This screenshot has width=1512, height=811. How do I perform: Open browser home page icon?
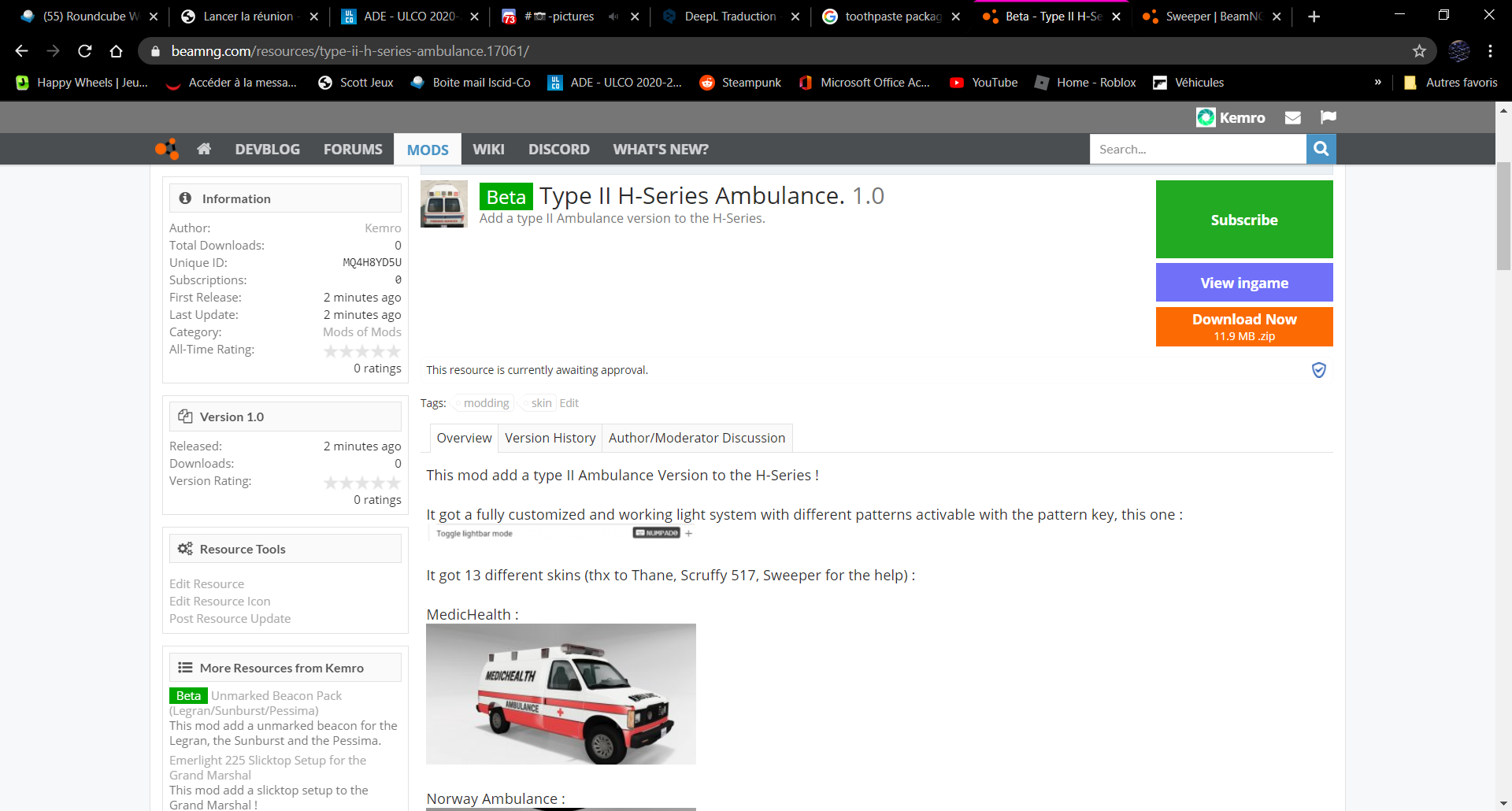(x=116, y=51)
